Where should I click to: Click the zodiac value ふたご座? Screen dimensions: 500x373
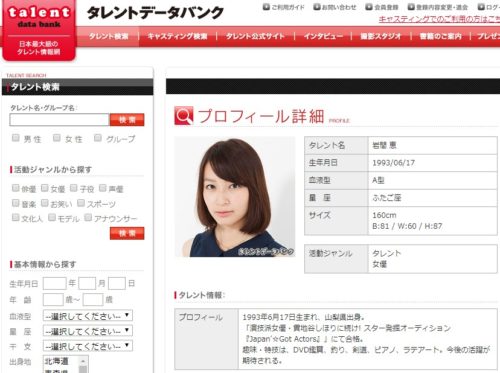pos(387,198)
